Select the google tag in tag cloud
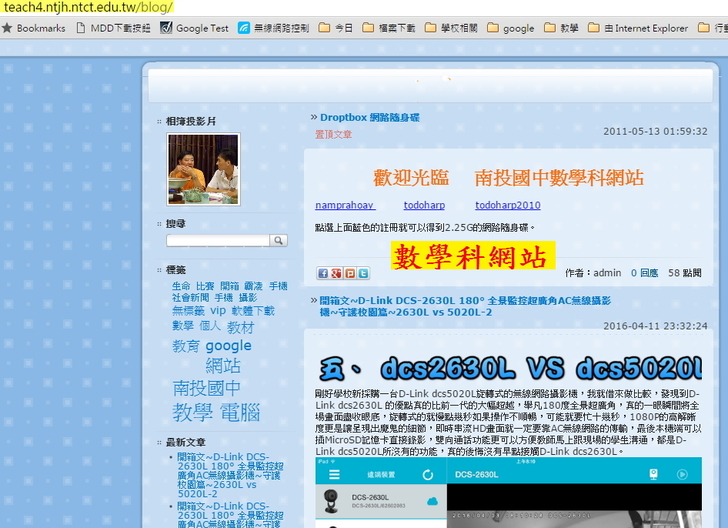The image size is (728, 528). coord(228,346)
